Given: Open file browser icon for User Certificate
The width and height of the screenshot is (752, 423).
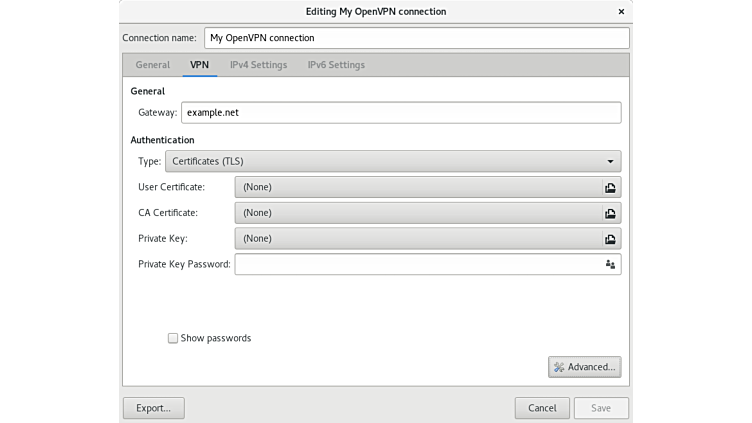Looking at the screenshot, I should click(x=609, y=187).
